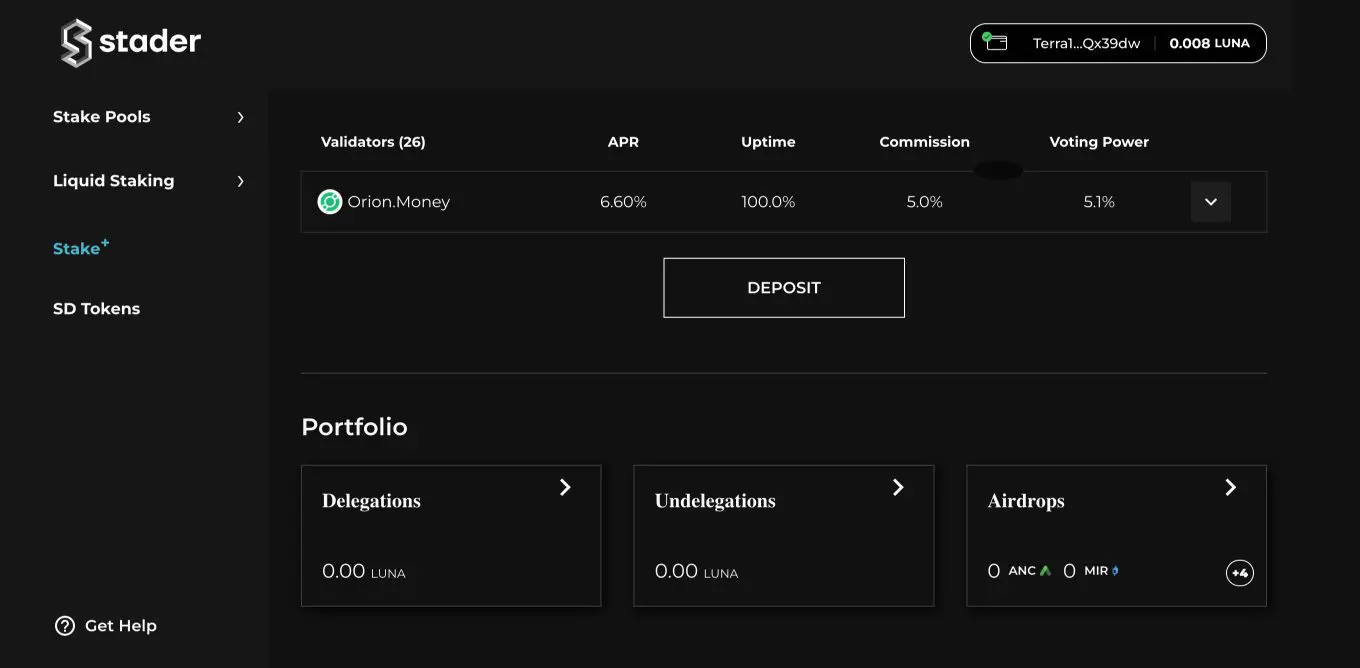Open Undelegations details arrow
This screenshot has width=1360, height=668.
[898, 487]
